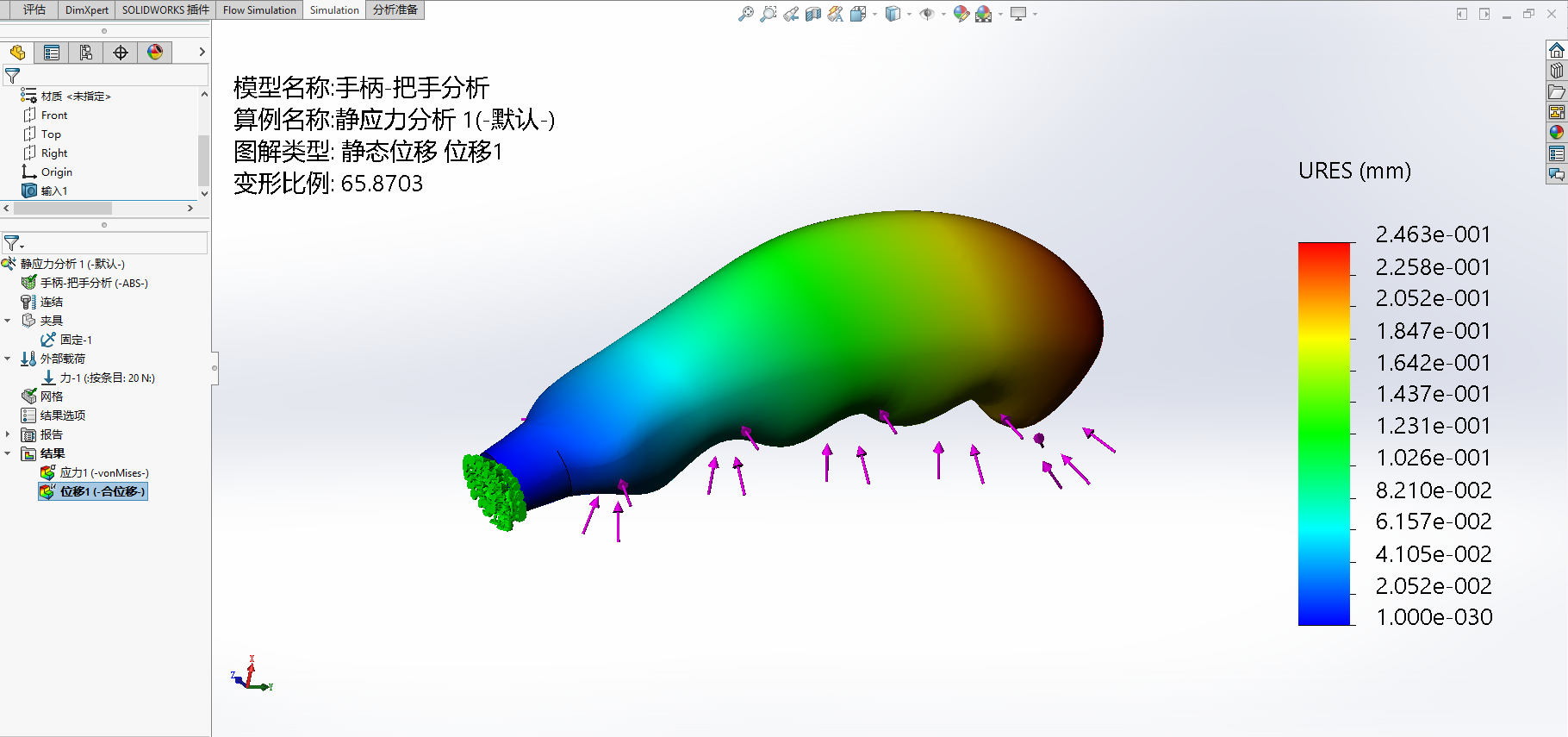This screenshot has width=1568, height=737.
Task: Click the Zoom to Fit icon
Action: point(746,14)
